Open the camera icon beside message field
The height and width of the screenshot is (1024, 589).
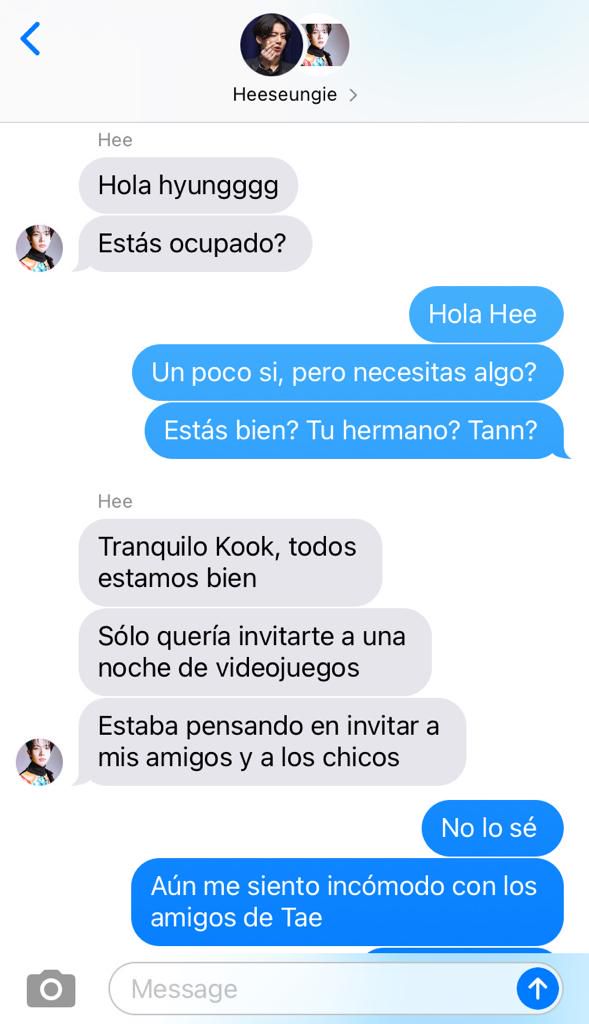(51, 989)
